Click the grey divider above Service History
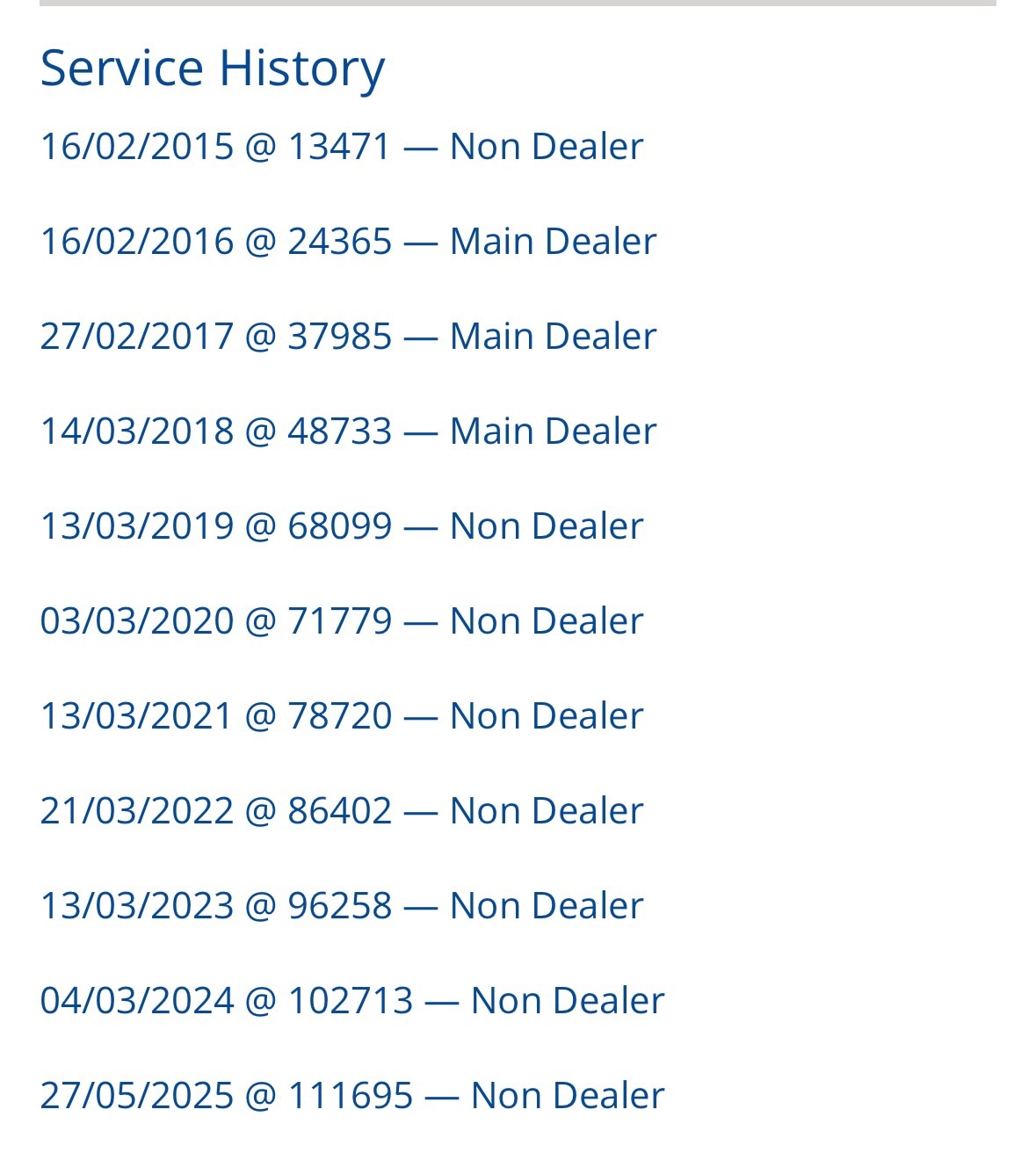Screen dimensions: 1036x1153 click(x=518, y=3)
